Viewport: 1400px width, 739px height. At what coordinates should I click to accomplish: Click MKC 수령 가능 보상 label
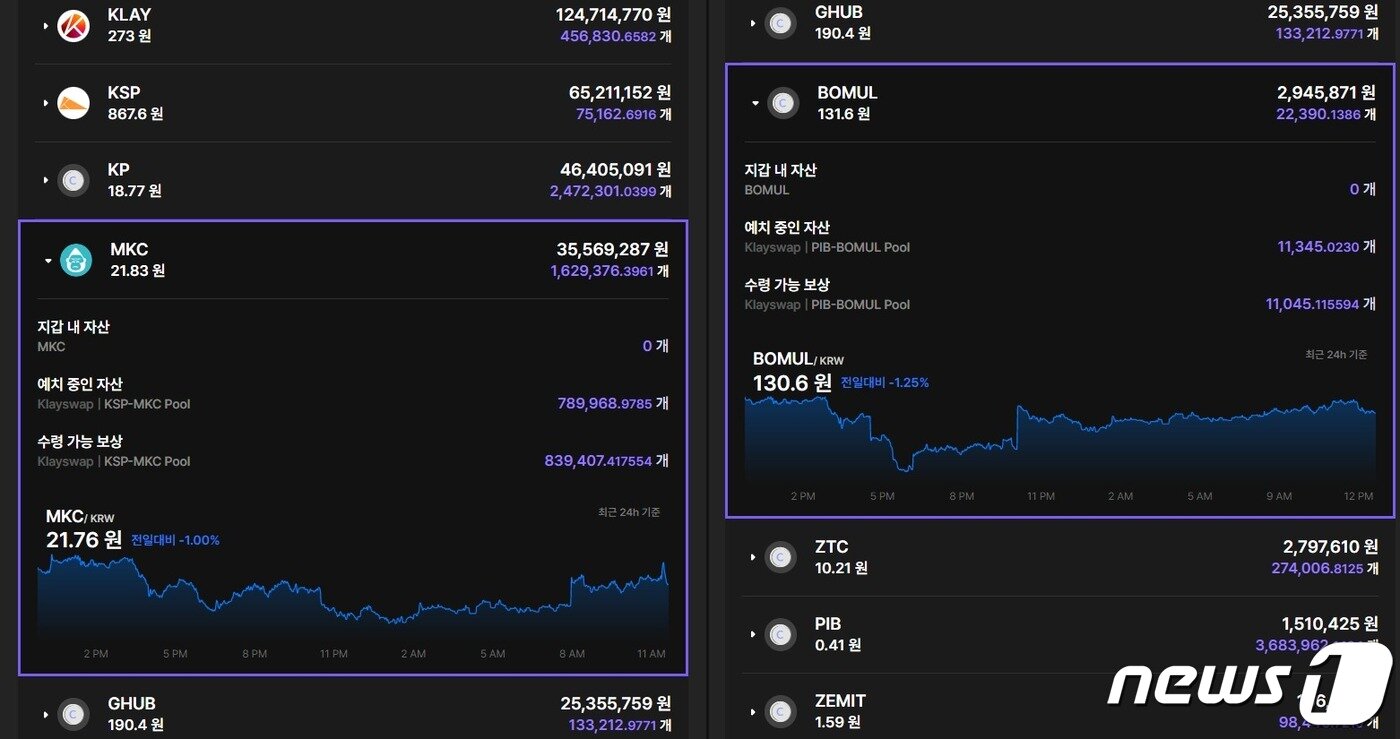[79, 441]
